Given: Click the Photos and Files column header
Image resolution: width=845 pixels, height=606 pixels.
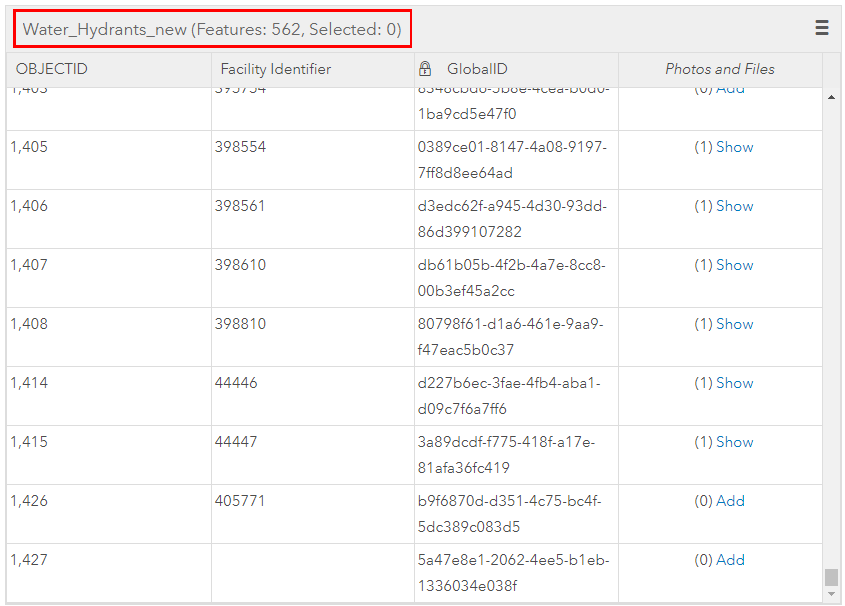Looking at the screenshot, I should (720, 69).
